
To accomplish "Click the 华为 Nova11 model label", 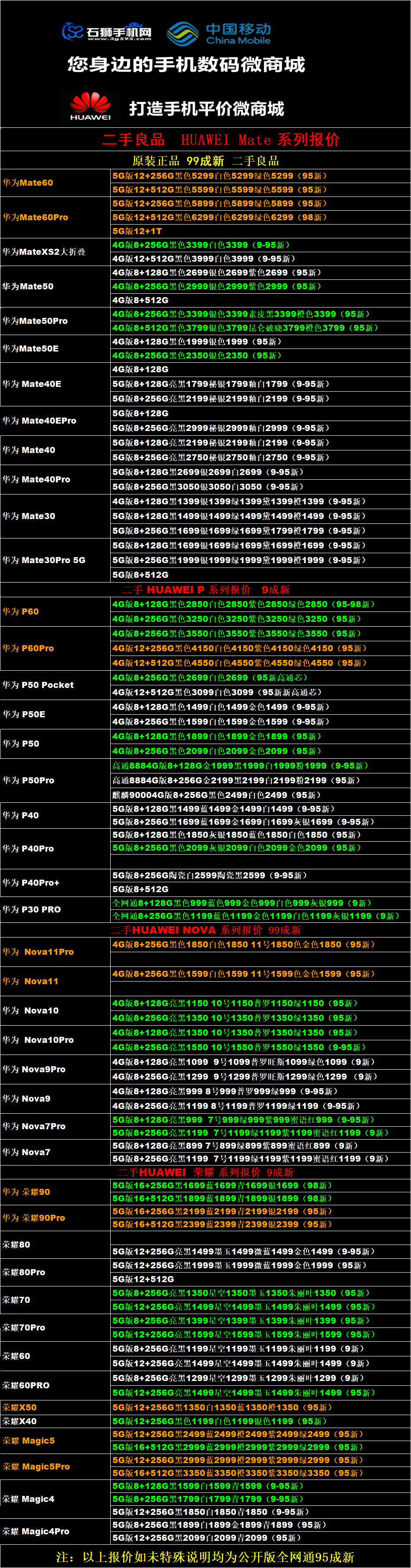I will point(30,981).
